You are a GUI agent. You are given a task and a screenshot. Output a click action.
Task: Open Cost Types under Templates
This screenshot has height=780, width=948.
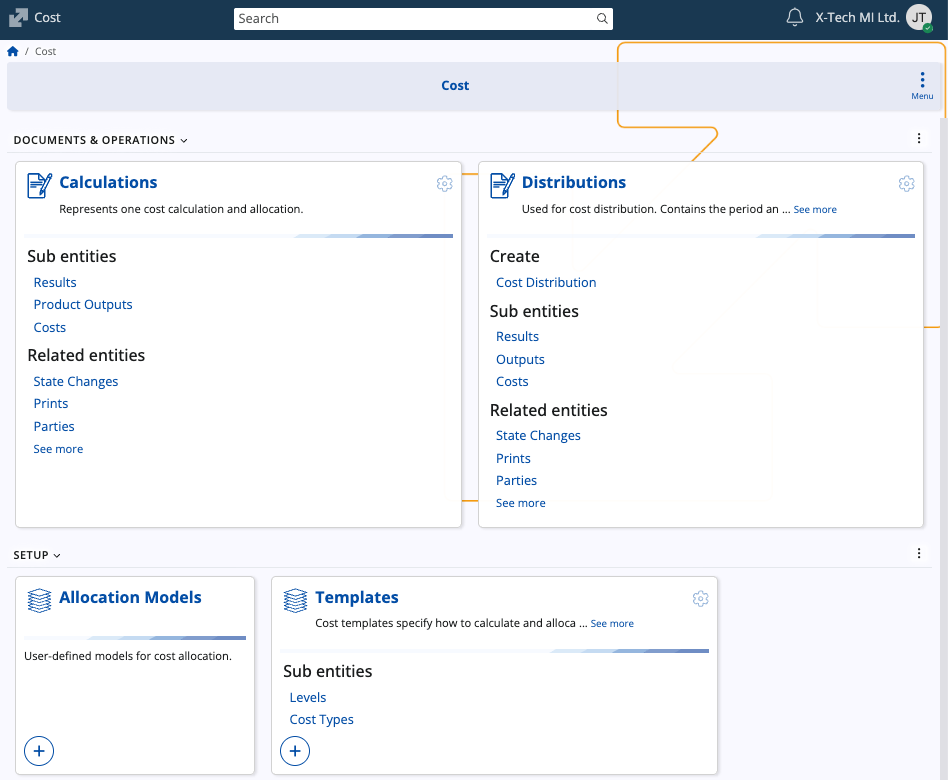coord(321,720)
